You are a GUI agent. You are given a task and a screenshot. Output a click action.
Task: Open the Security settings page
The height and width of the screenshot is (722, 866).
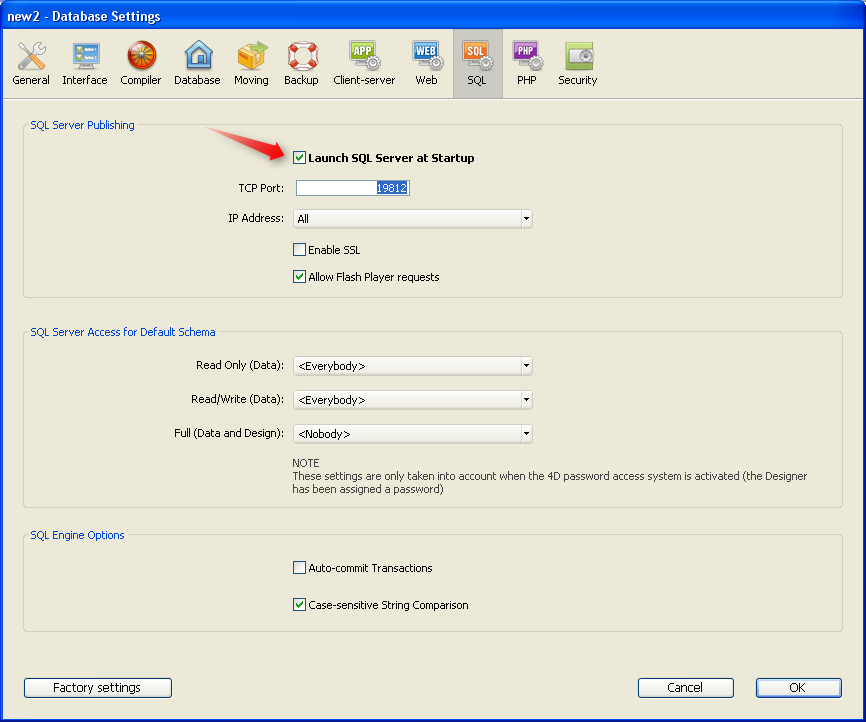coord(578,64)
